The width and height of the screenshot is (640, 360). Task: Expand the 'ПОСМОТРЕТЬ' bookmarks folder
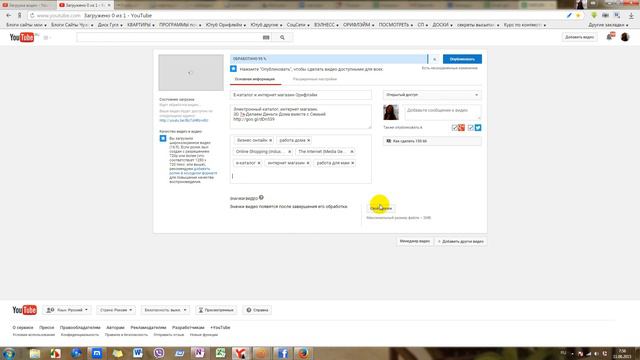[395, 25]
